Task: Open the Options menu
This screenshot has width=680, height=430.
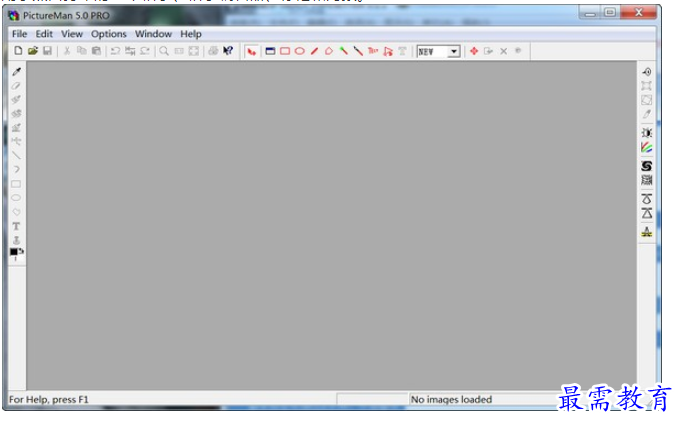Action: (x=109, y=34)
